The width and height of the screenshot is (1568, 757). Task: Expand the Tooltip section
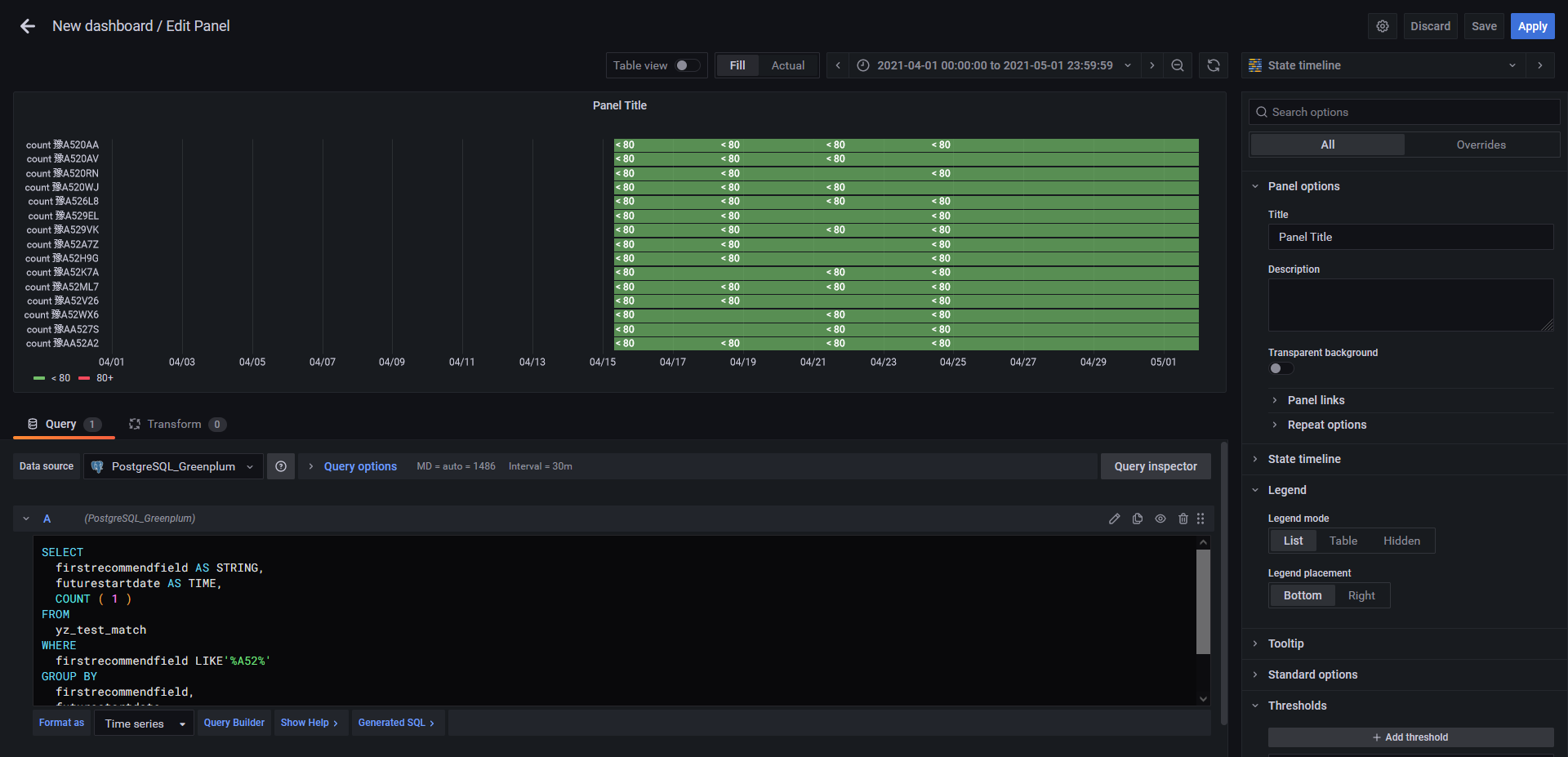(1285, 643)
